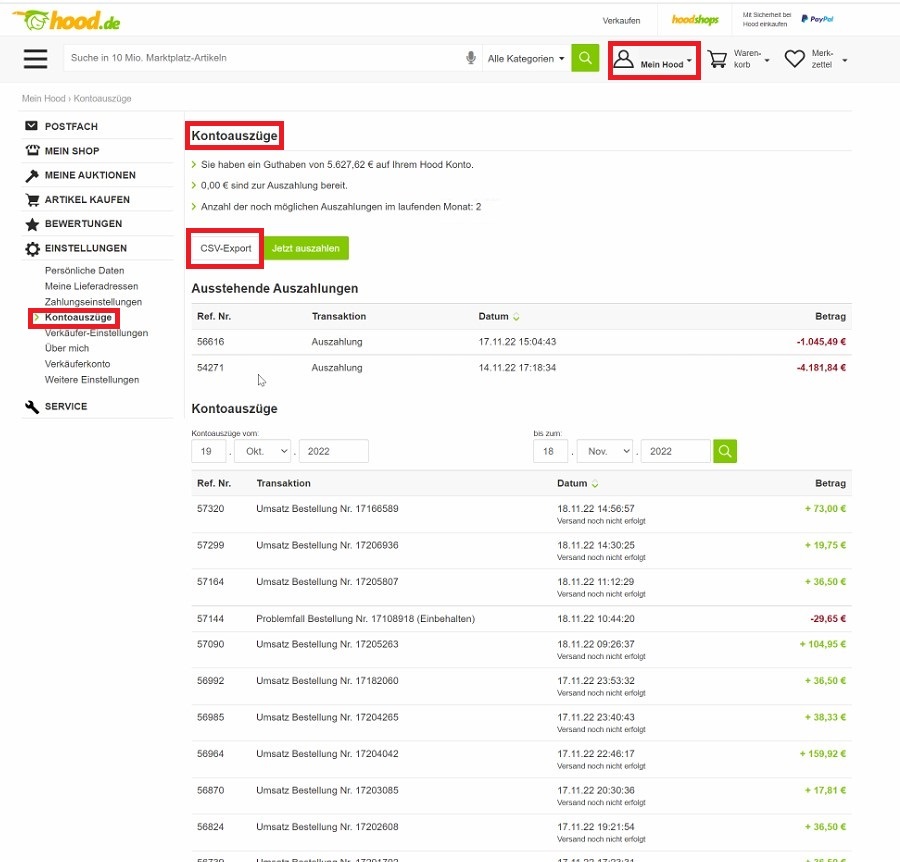Select Zahlungseinstellungen in sidebar settings

point(93,302)
